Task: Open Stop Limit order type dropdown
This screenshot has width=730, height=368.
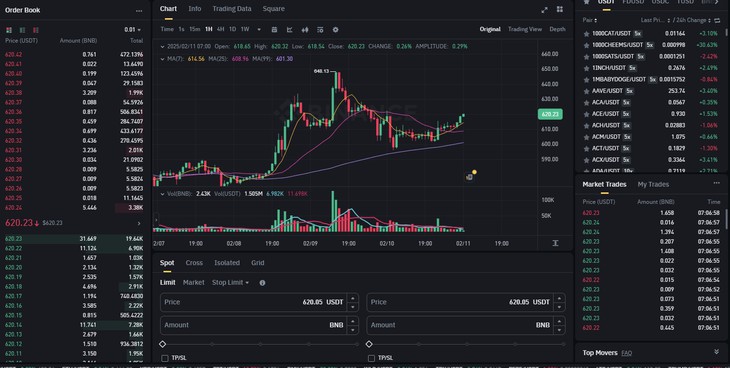Action: pos(230,283)
